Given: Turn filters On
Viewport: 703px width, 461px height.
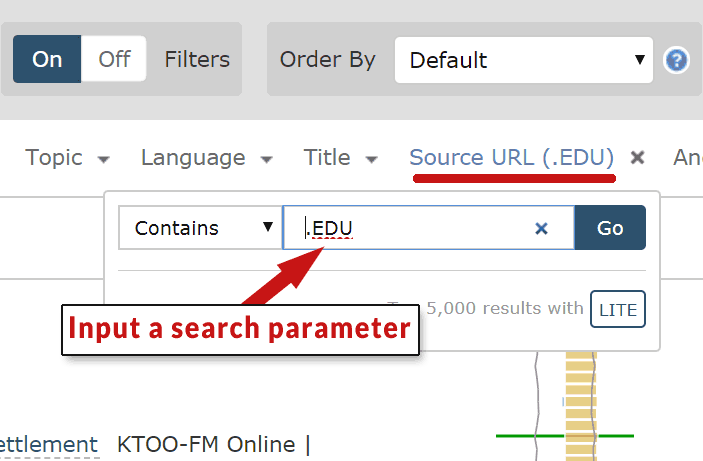Looking at the screenshot, I should [47, 59].
